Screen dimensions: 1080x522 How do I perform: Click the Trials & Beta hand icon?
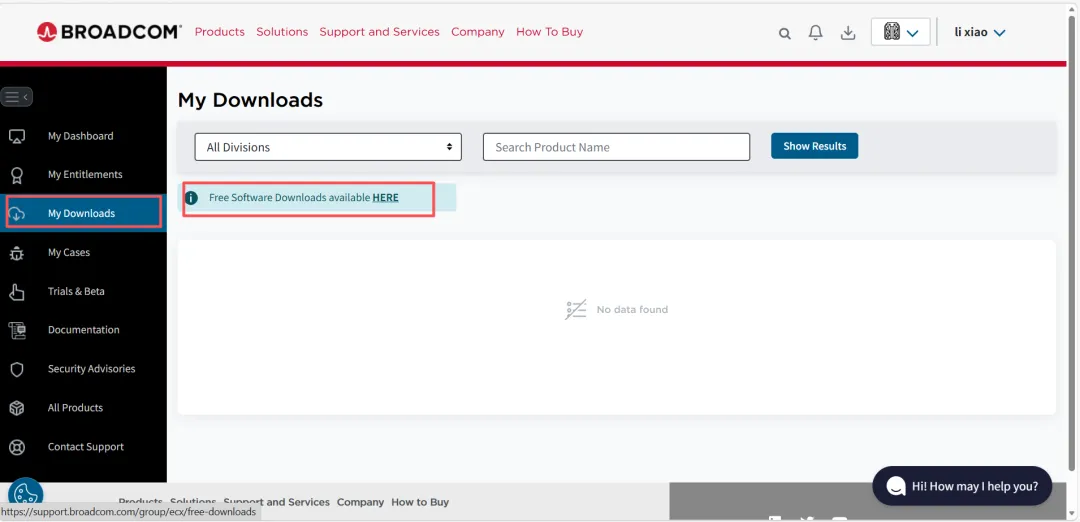[17, 292]
